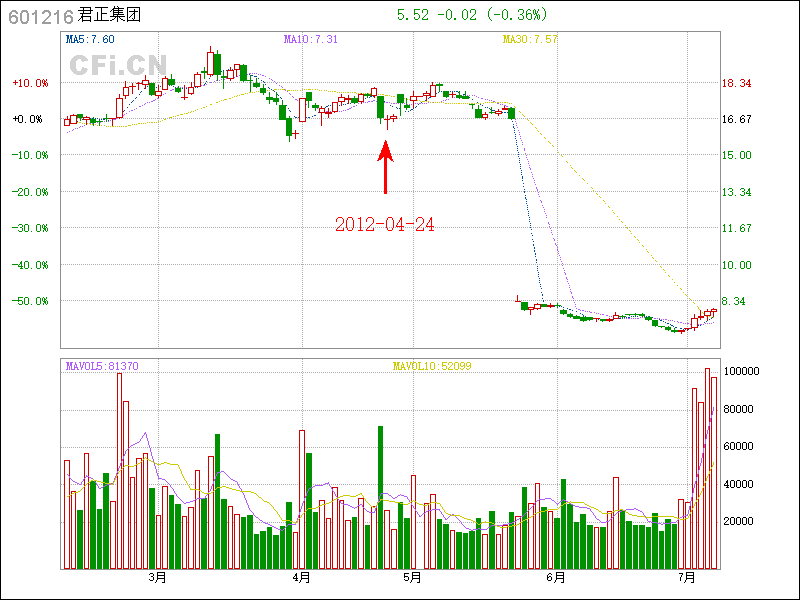The width and height of the screenshot is (800, 600).
Task: Click the -30.0% axis label
Action: click(31, 228)
